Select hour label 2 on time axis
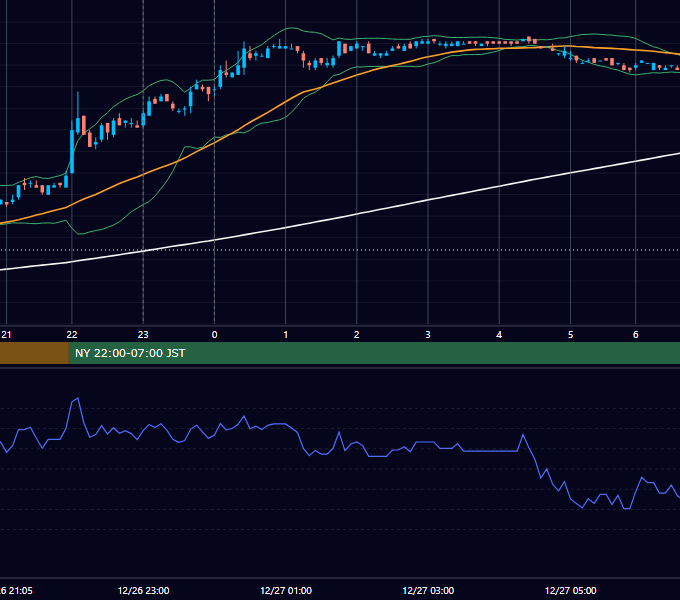Viewport: 680px width, 600px height. 356,335
